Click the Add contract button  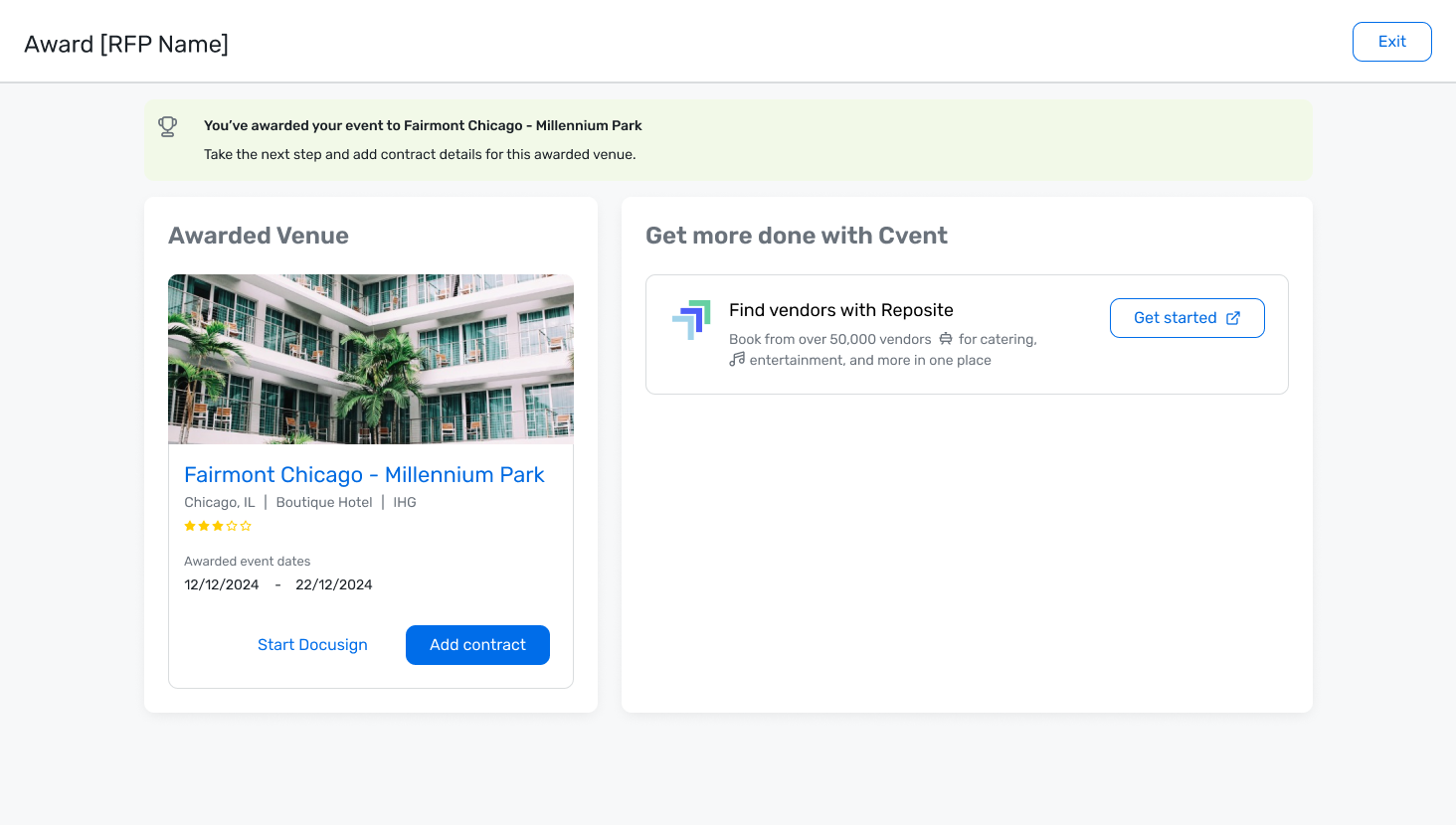(477, 645)
